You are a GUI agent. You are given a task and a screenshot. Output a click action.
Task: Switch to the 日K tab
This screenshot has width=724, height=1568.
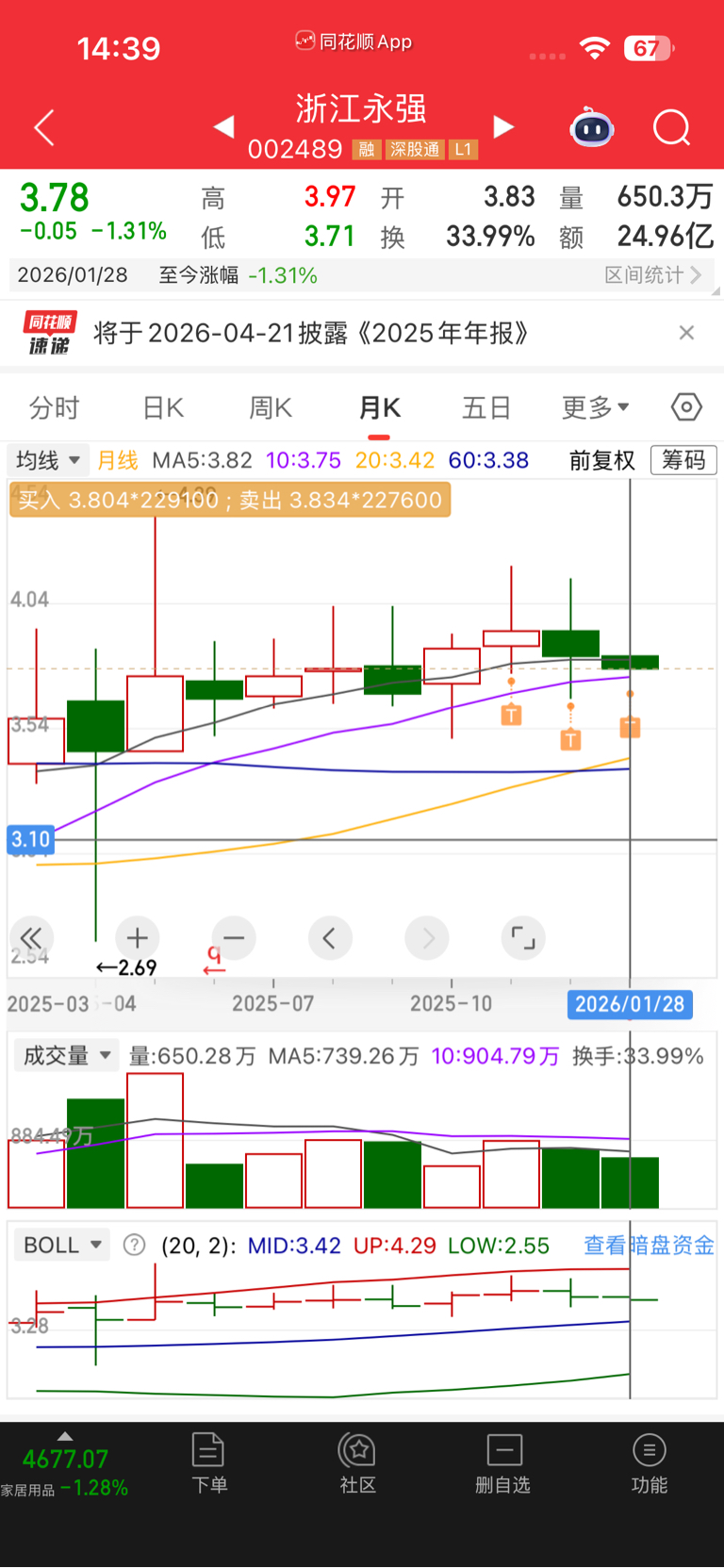click(x=163, y=407)
